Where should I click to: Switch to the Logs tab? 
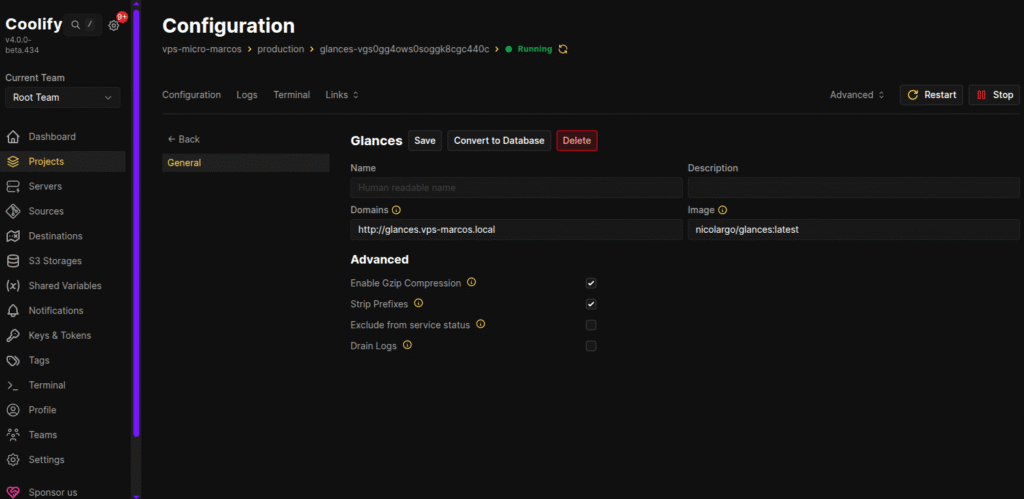click(247, 95)
